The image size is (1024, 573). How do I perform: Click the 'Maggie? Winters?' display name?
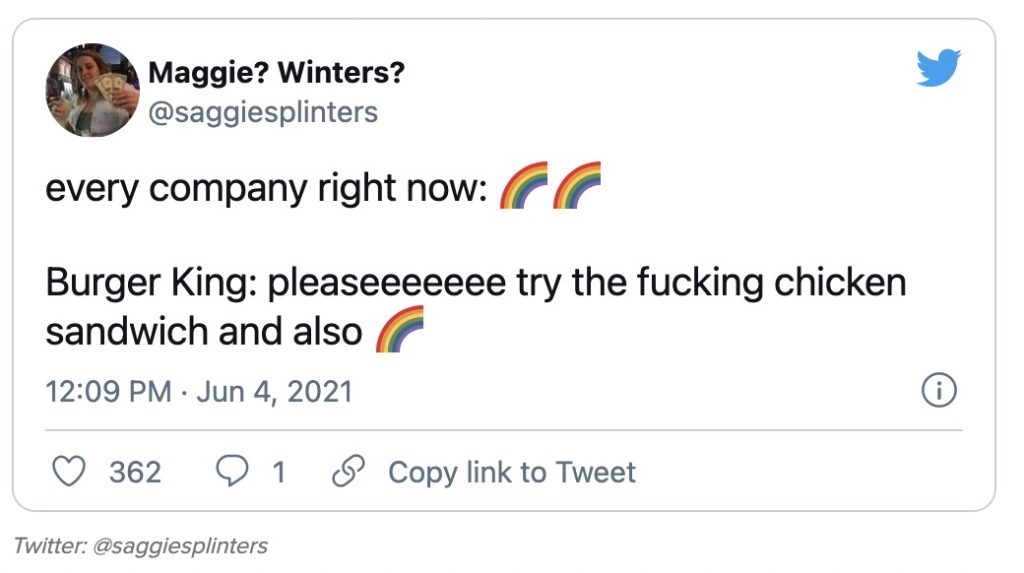[x=276, y=73]
